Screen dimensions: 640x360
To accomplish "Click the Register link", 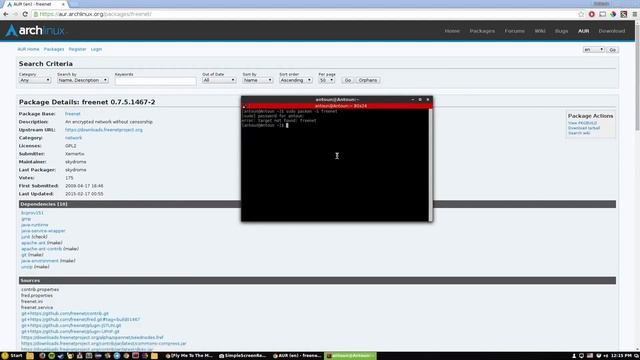I will (78, 49).
